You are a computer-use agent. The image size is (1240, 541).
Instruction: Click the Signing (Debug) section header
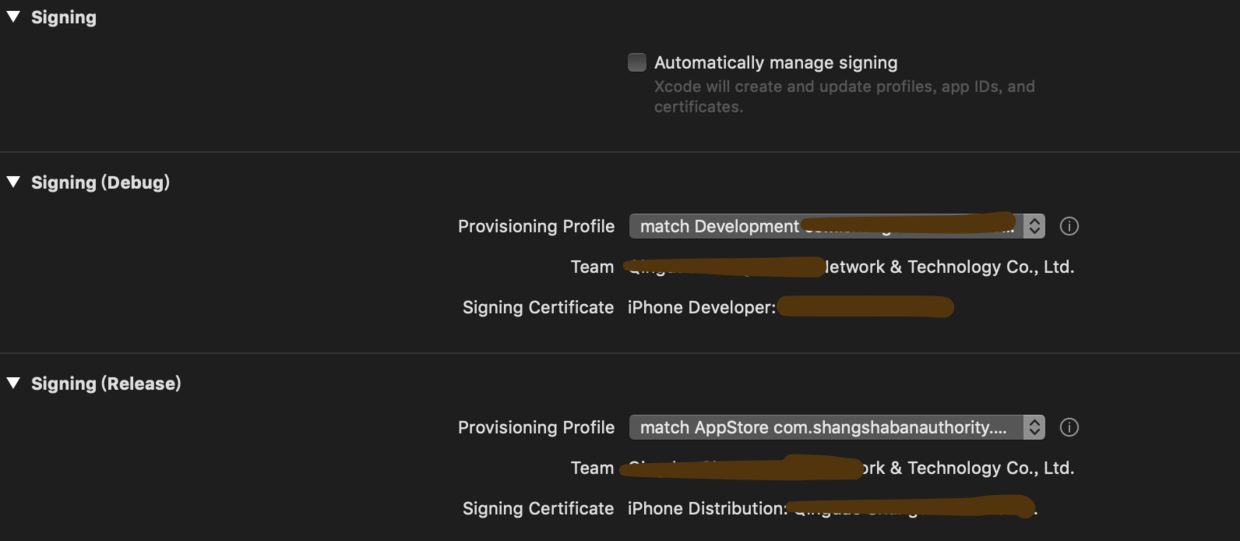click(x=100, y=182)
